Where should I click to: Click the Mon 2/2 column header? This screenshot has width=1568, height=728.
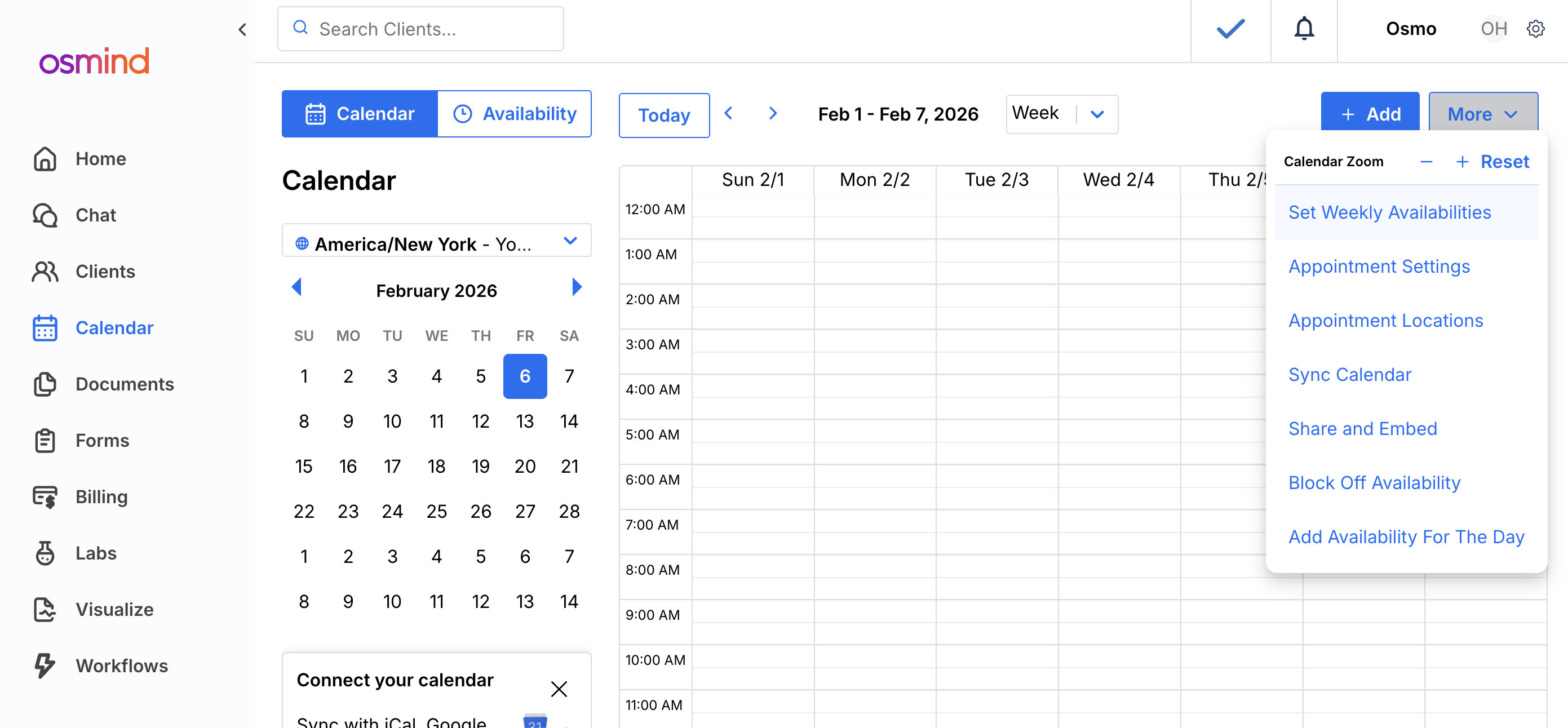point(874,180)
